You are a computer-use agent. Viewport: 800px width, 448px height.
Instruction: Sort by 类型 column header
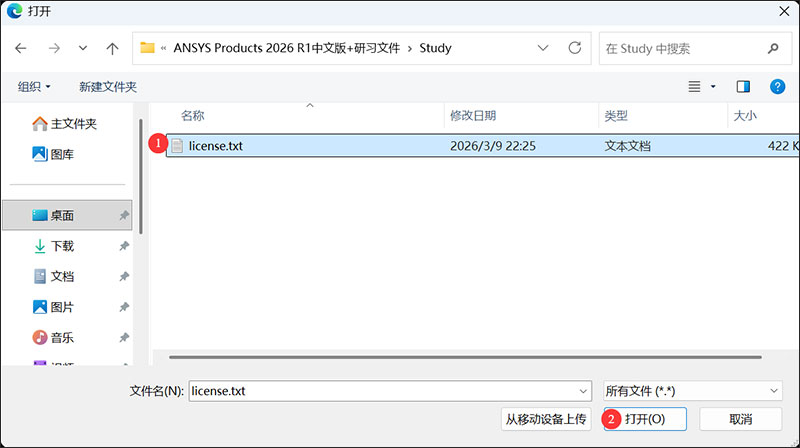point(616,116)
